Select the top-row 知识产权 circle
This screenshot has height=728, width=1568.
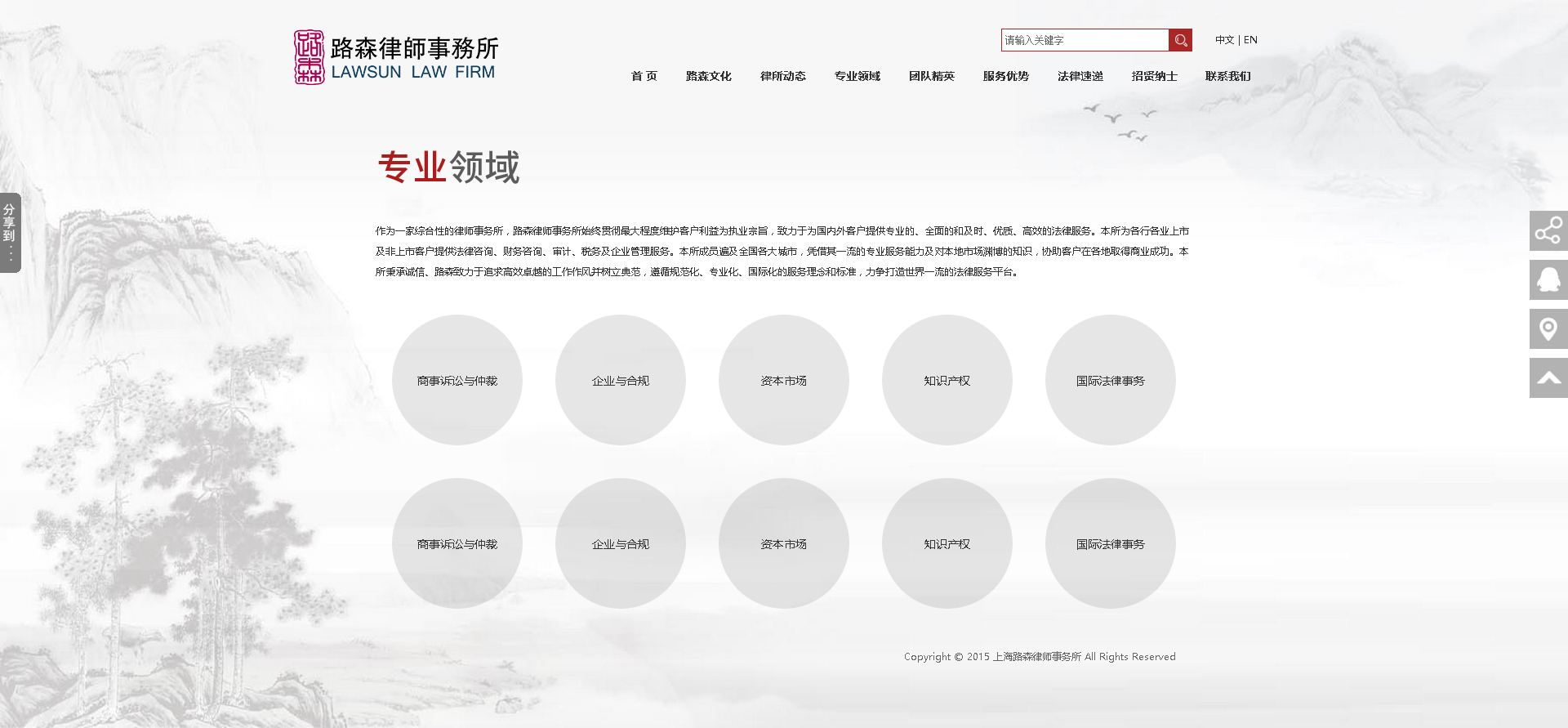coord(947,380)
